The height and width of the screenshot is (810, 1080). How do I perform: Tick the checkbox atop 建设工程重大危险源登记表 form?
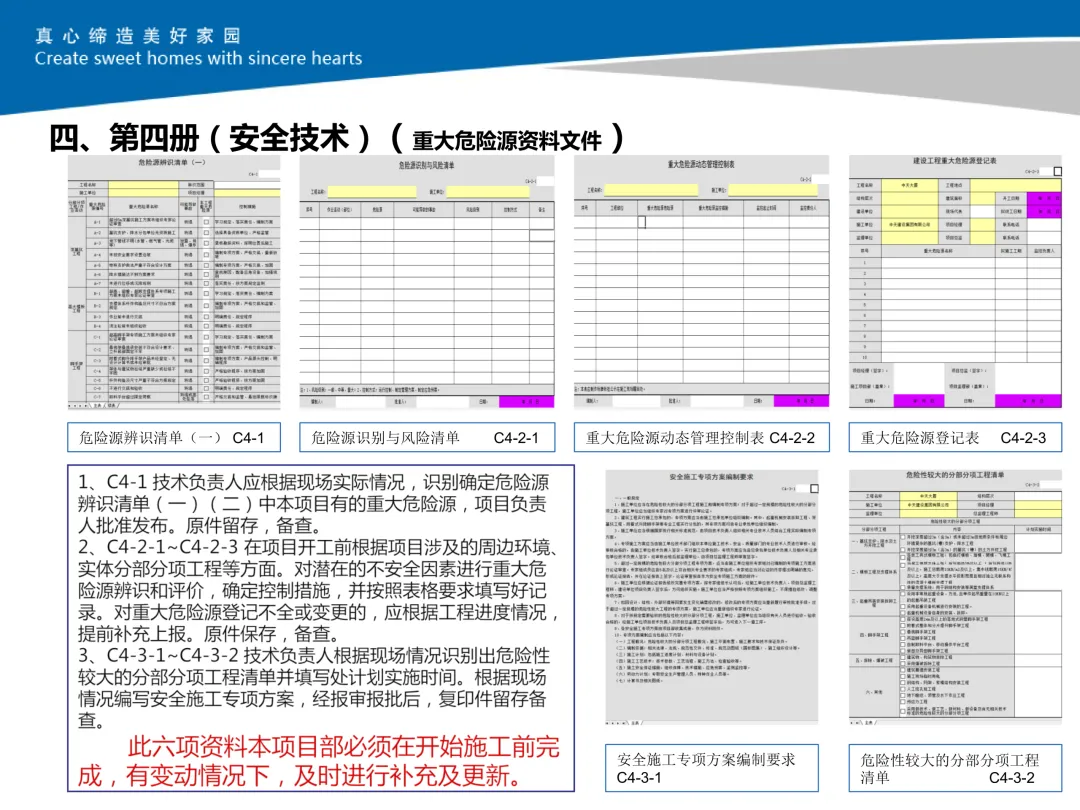(x=1058, y=172)
